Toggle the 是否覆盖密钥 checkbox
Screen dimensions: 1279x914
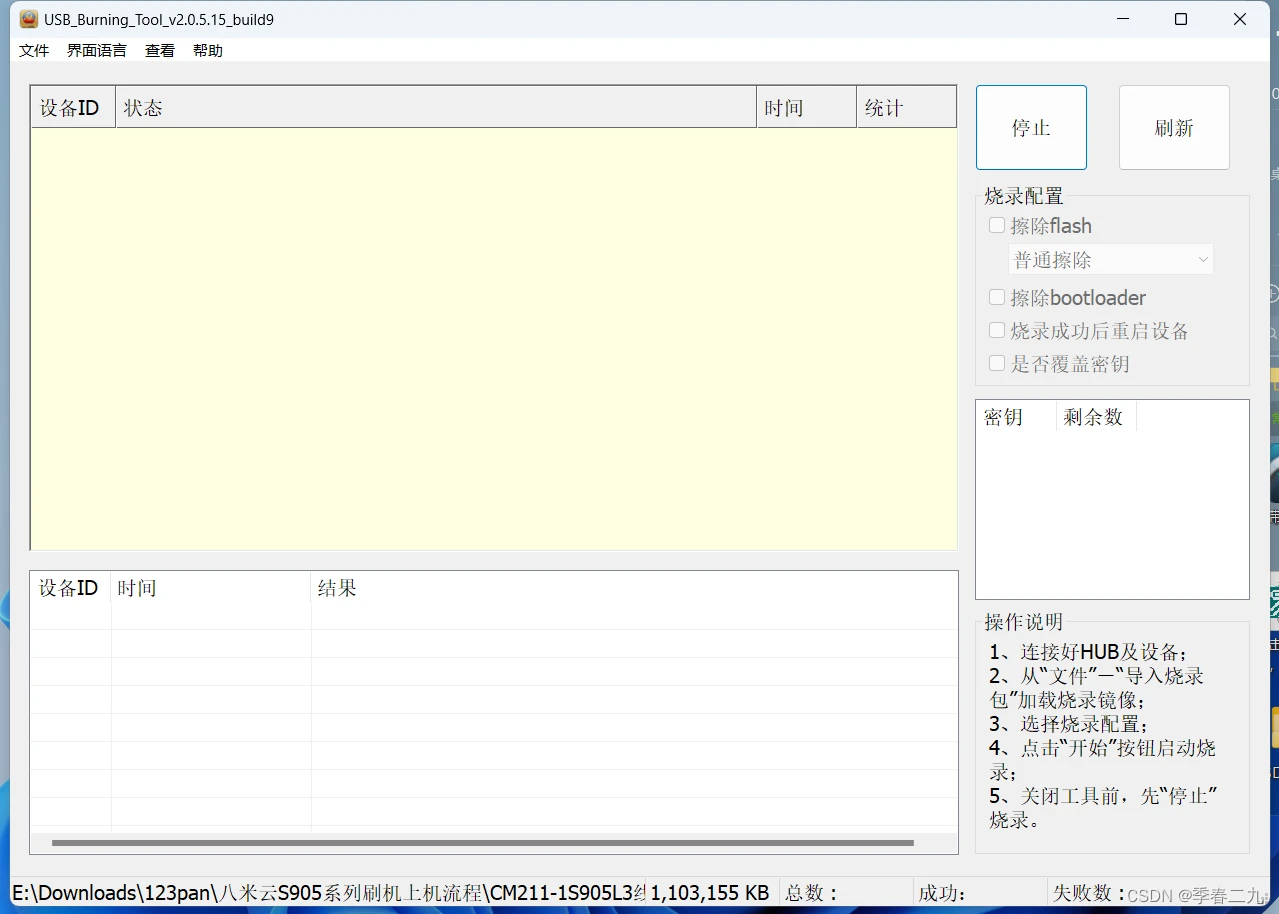(997, 363)
